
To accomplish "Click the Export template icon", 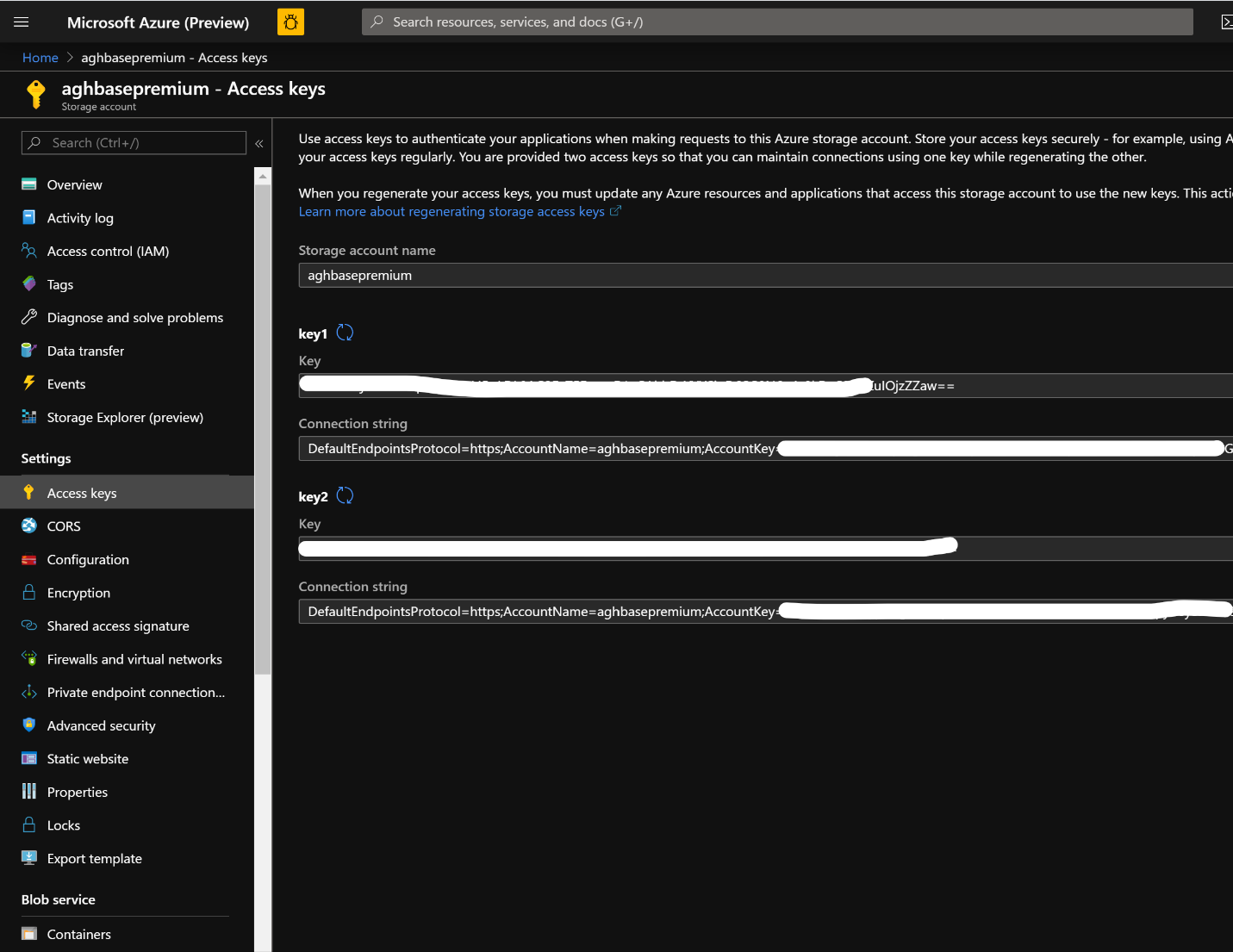I will 29,857.
